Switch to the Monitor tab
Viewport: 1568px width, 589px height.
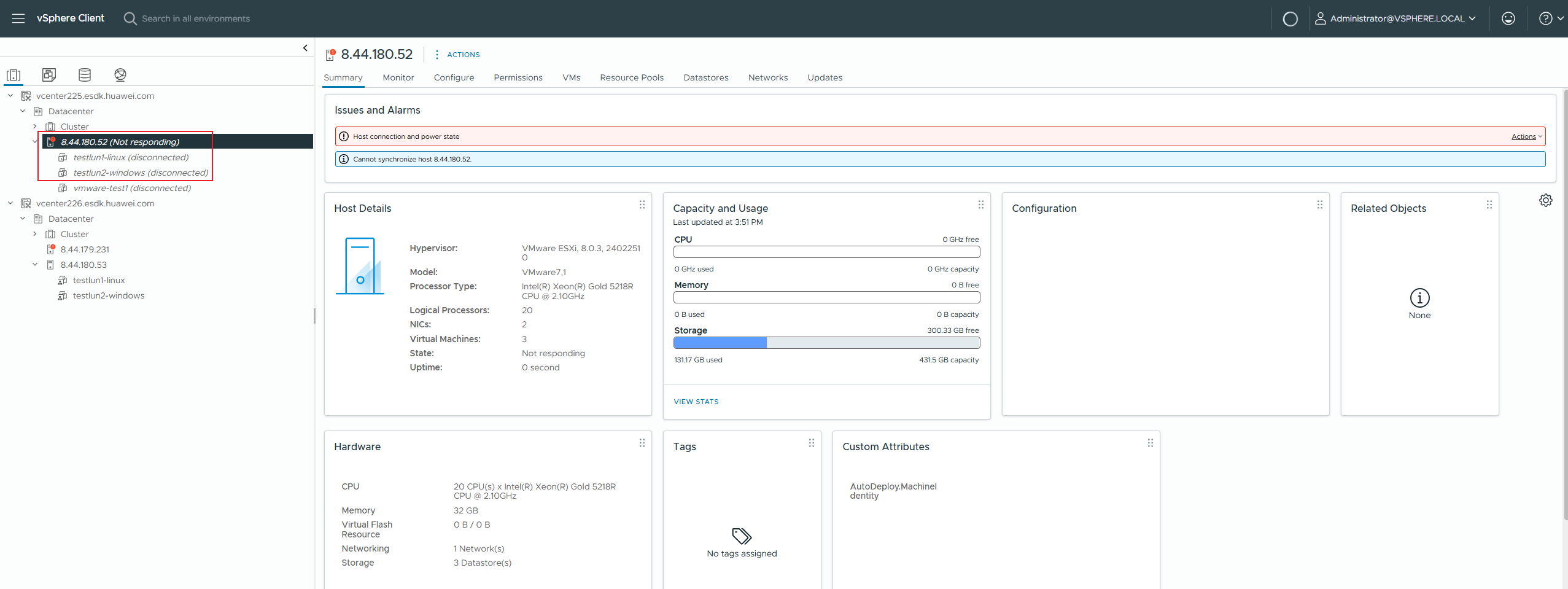click(x=398, y=77)
